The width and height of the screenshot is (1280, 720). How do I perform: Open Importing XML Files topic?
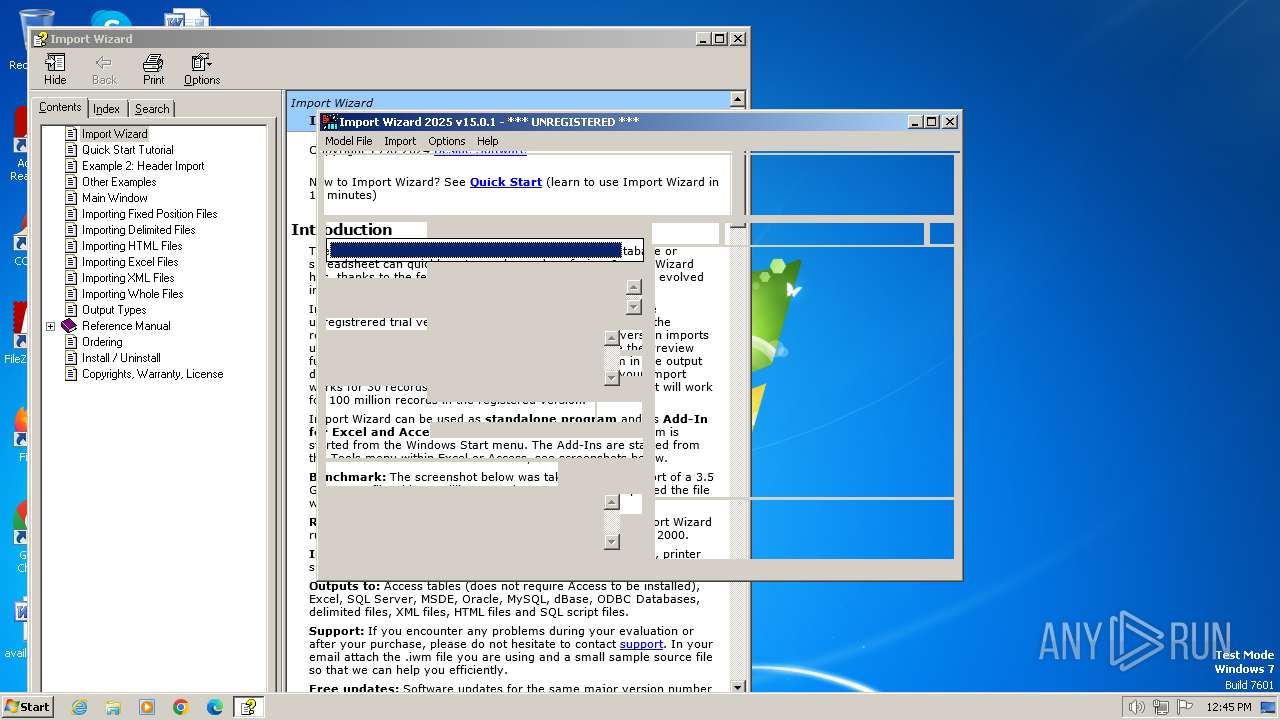tap(128, 278)
